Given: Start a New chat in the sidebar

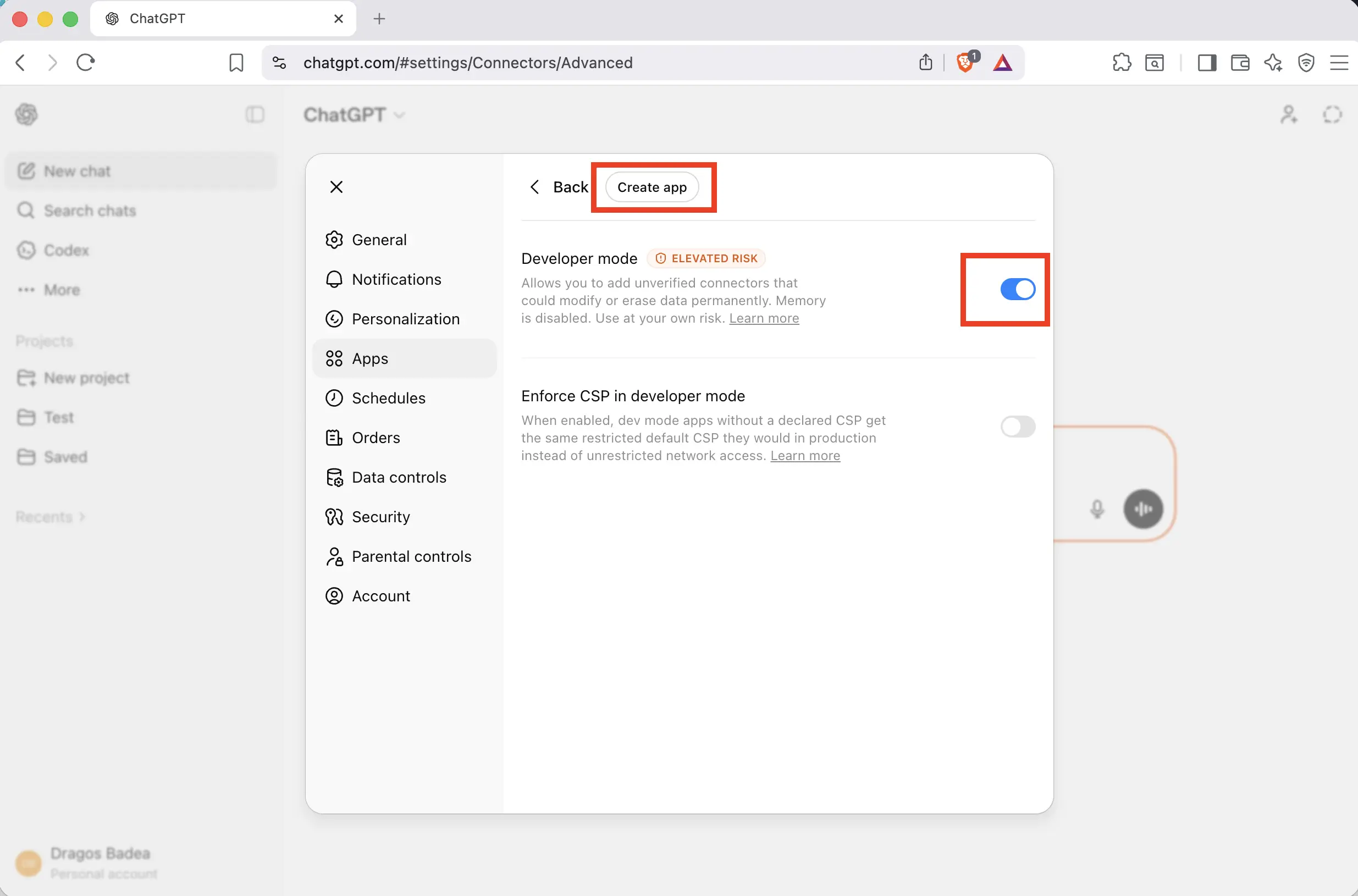Looking at the screenshot, I should click(x=76, y=171).
